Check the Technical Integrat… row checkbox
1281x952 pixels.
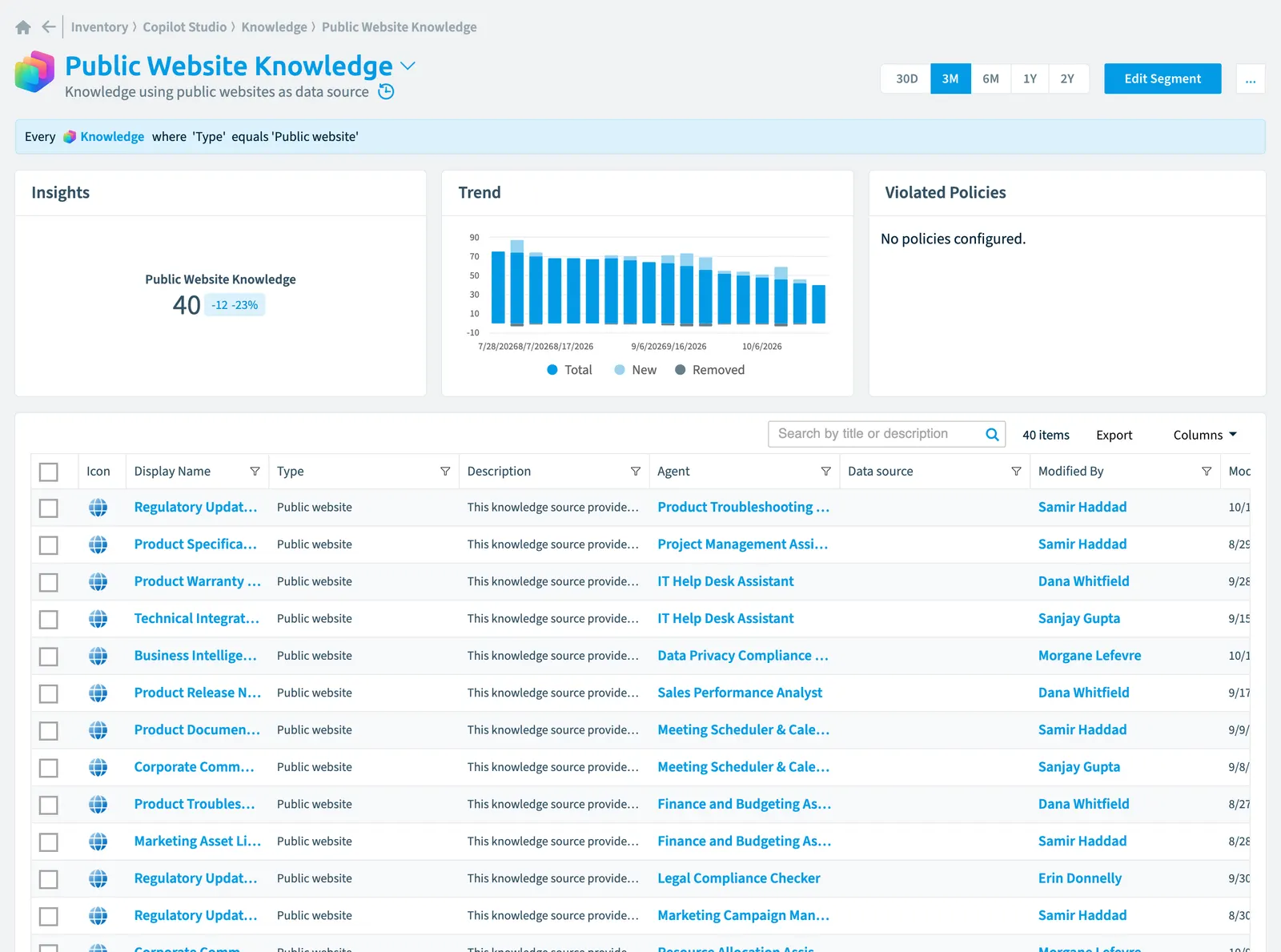[x=49, y=620]
